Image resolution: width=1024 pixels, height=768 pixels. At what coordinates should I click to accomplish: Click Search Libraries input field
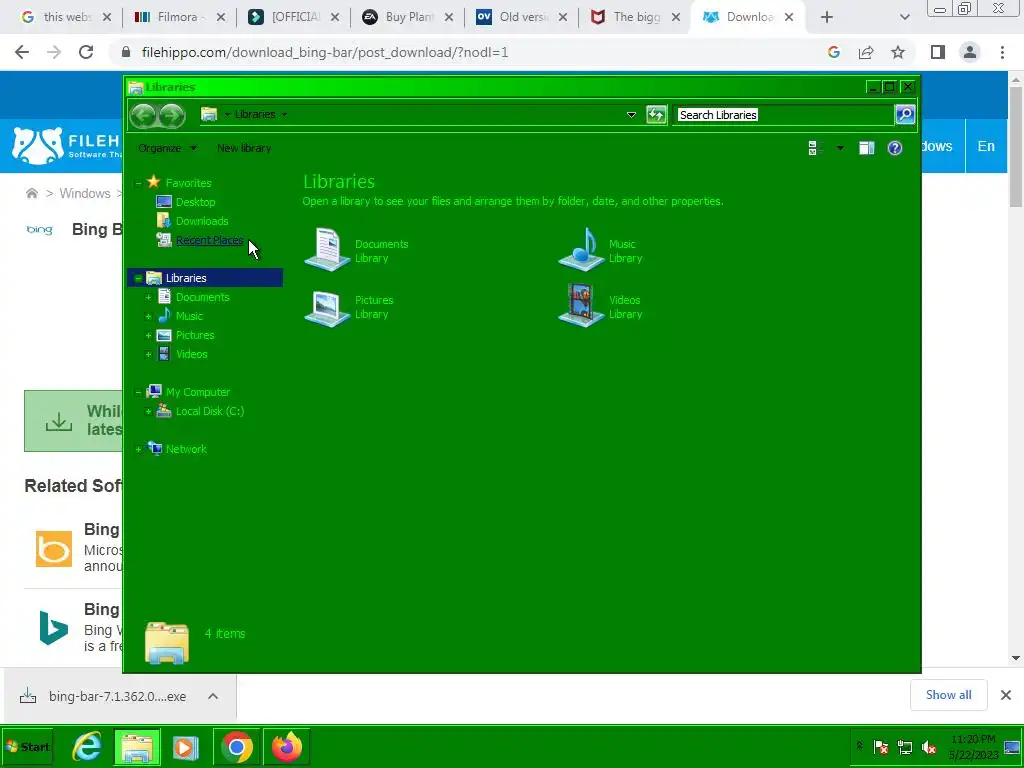783,115
